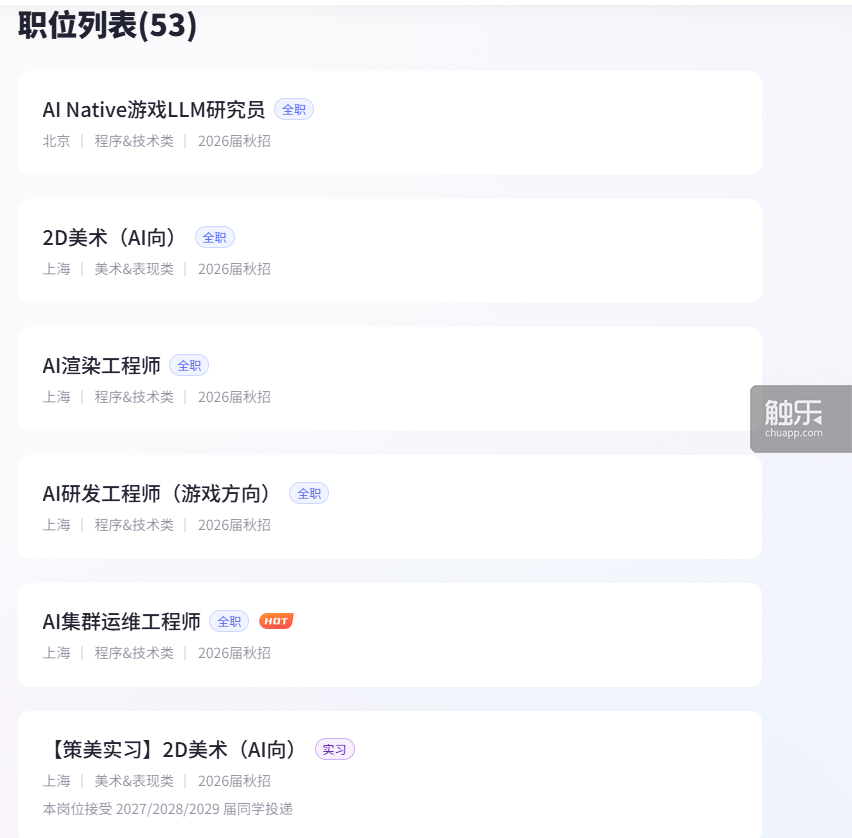Select the AI渲染工程师 job title
Viewport: 852px width, 838px height.
101,365
